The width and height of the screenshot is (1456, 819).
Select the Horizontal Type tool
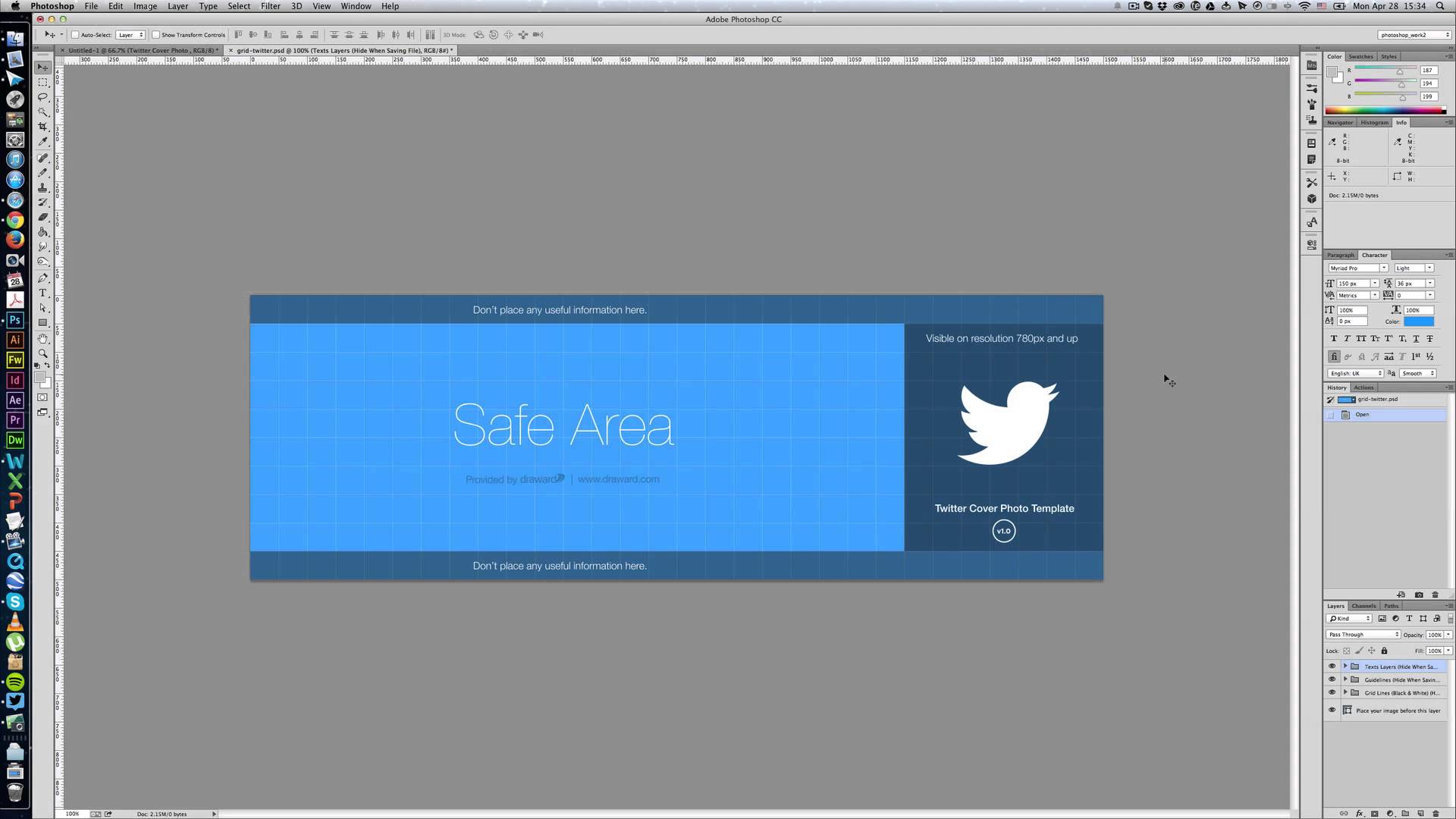pos(42,293)
